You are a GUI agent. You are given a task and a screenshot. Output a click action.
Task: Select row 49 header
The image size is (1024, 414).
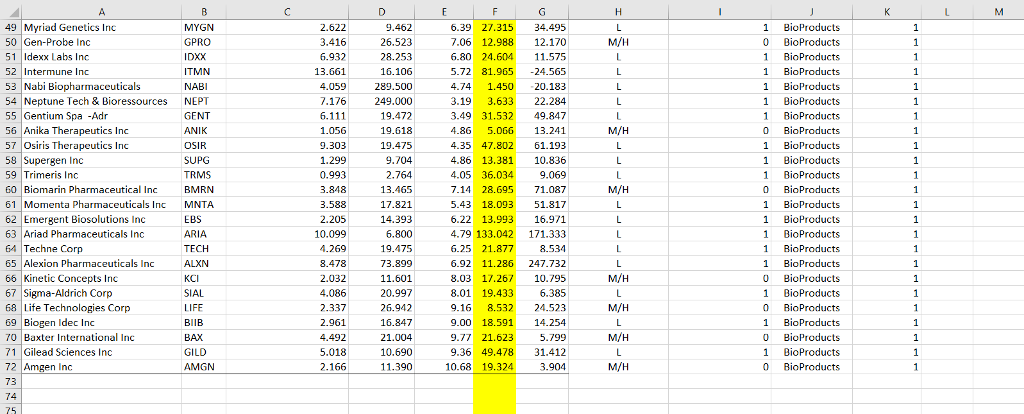(10, 27)
